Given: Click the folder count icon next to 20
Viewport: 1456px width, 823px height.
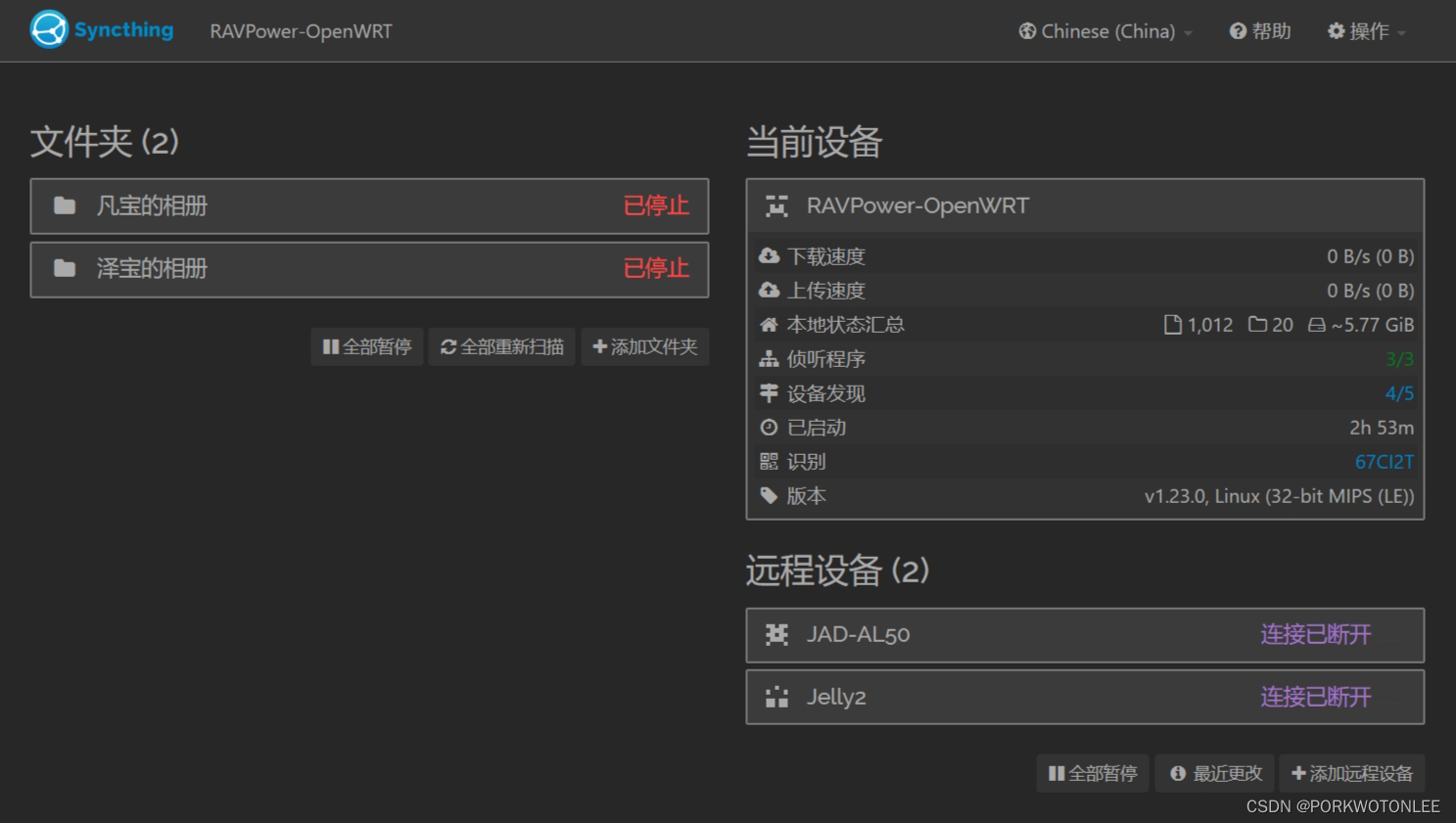Looking at the screenshot, I should pos(1258,324).
